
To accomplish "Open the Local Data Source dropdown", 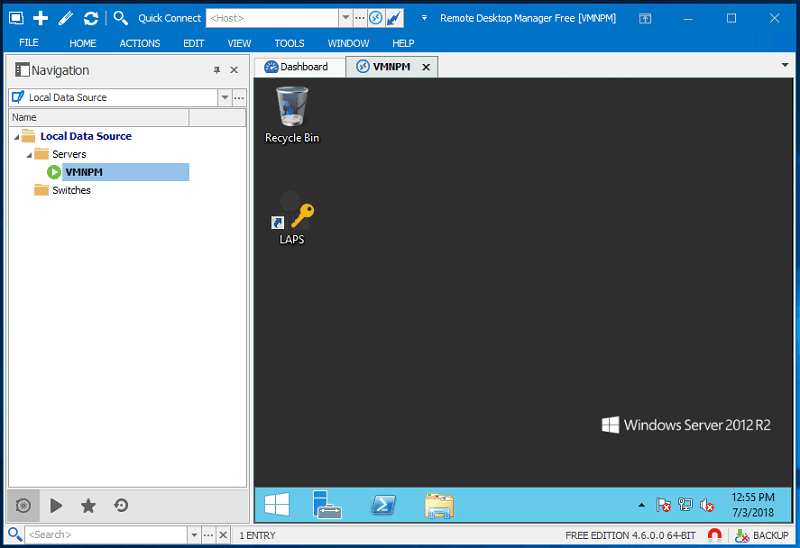I will point(224,97).
